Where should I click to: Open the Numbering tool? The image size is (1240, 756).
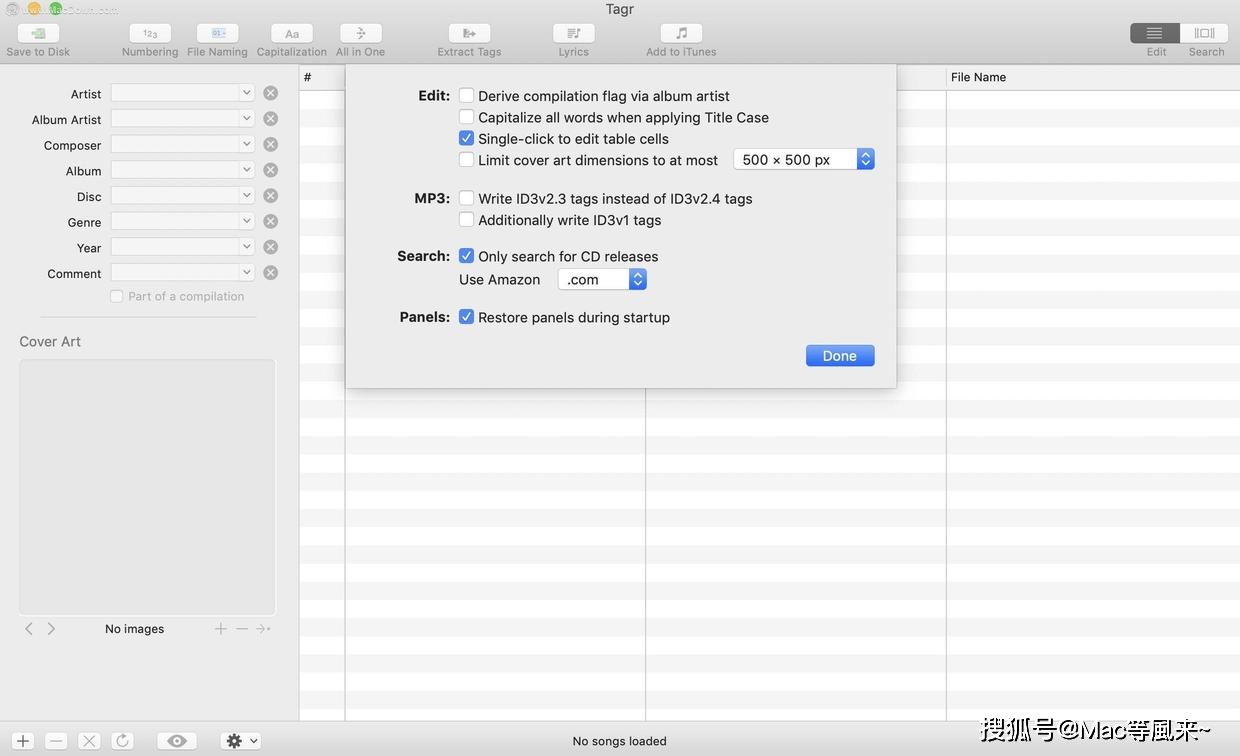click(150, 34)
